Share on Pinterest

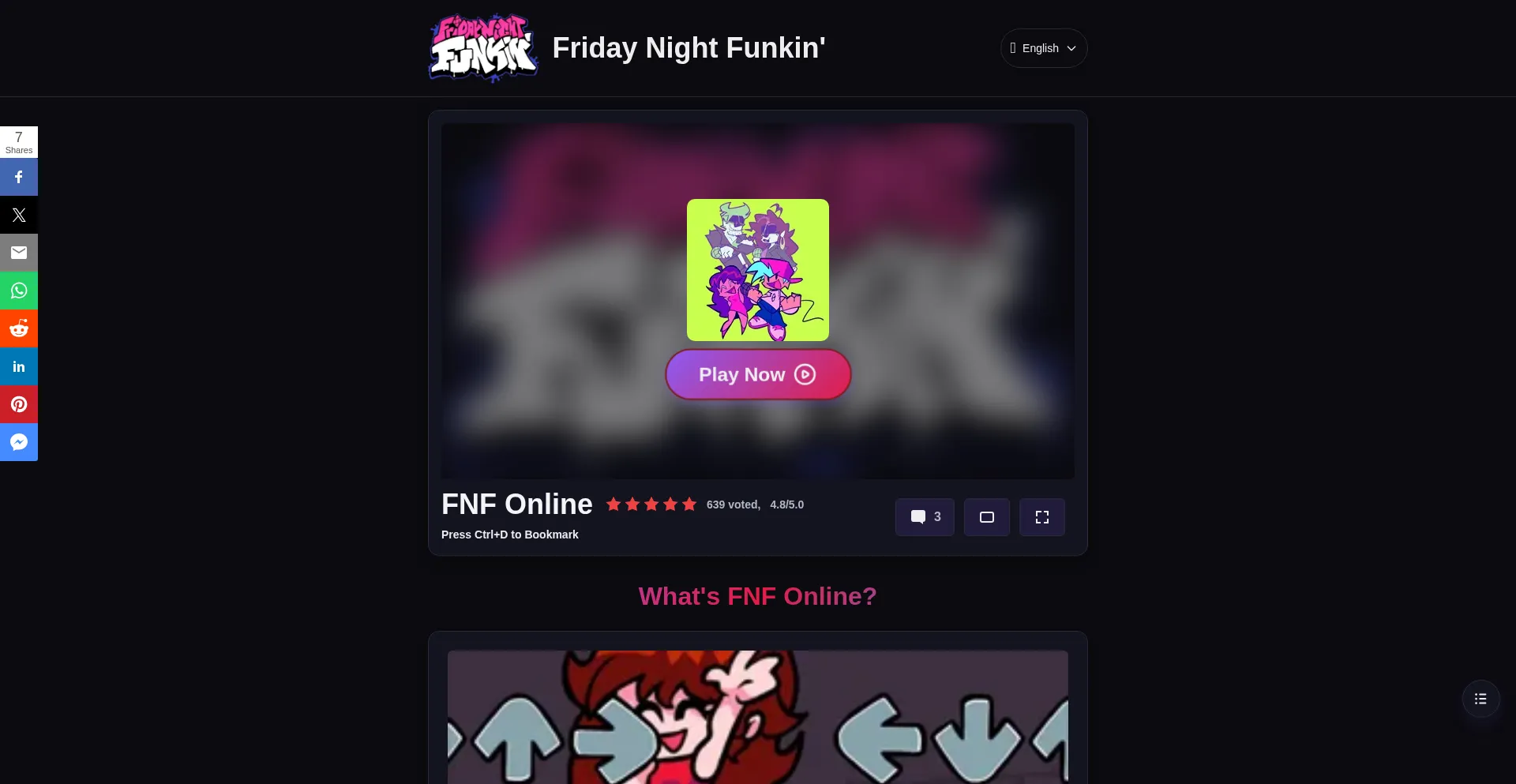point(19,404)
